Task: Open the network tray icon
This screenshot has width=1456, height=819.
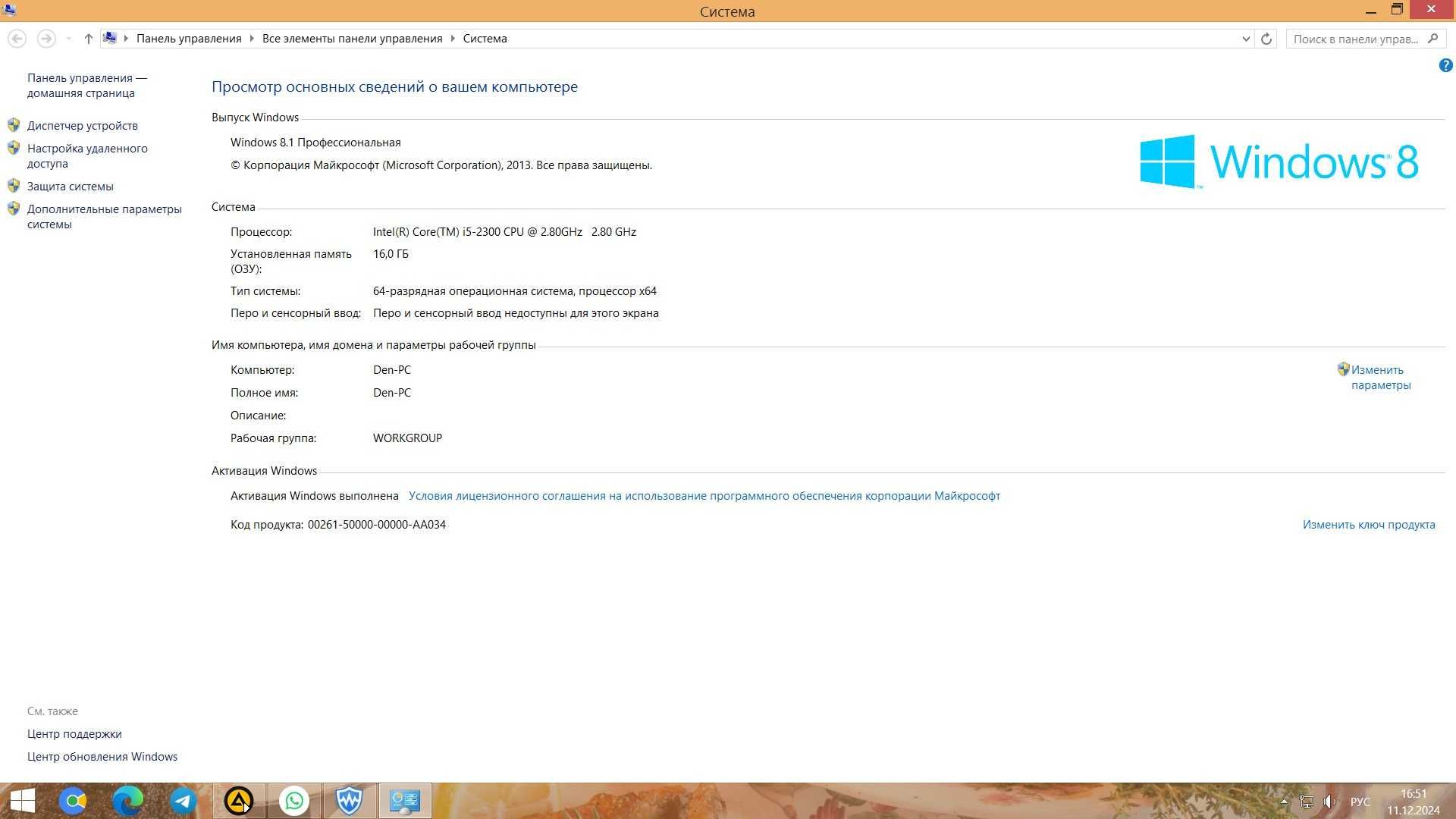Action: (x=1307, y=802)
